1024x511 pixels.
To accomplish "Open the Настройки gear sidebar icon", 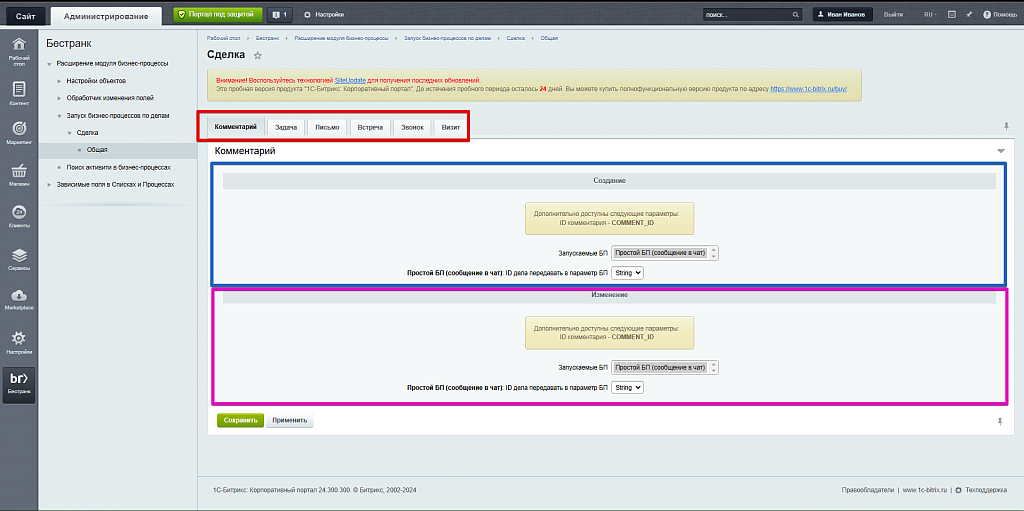I will 18,341.
